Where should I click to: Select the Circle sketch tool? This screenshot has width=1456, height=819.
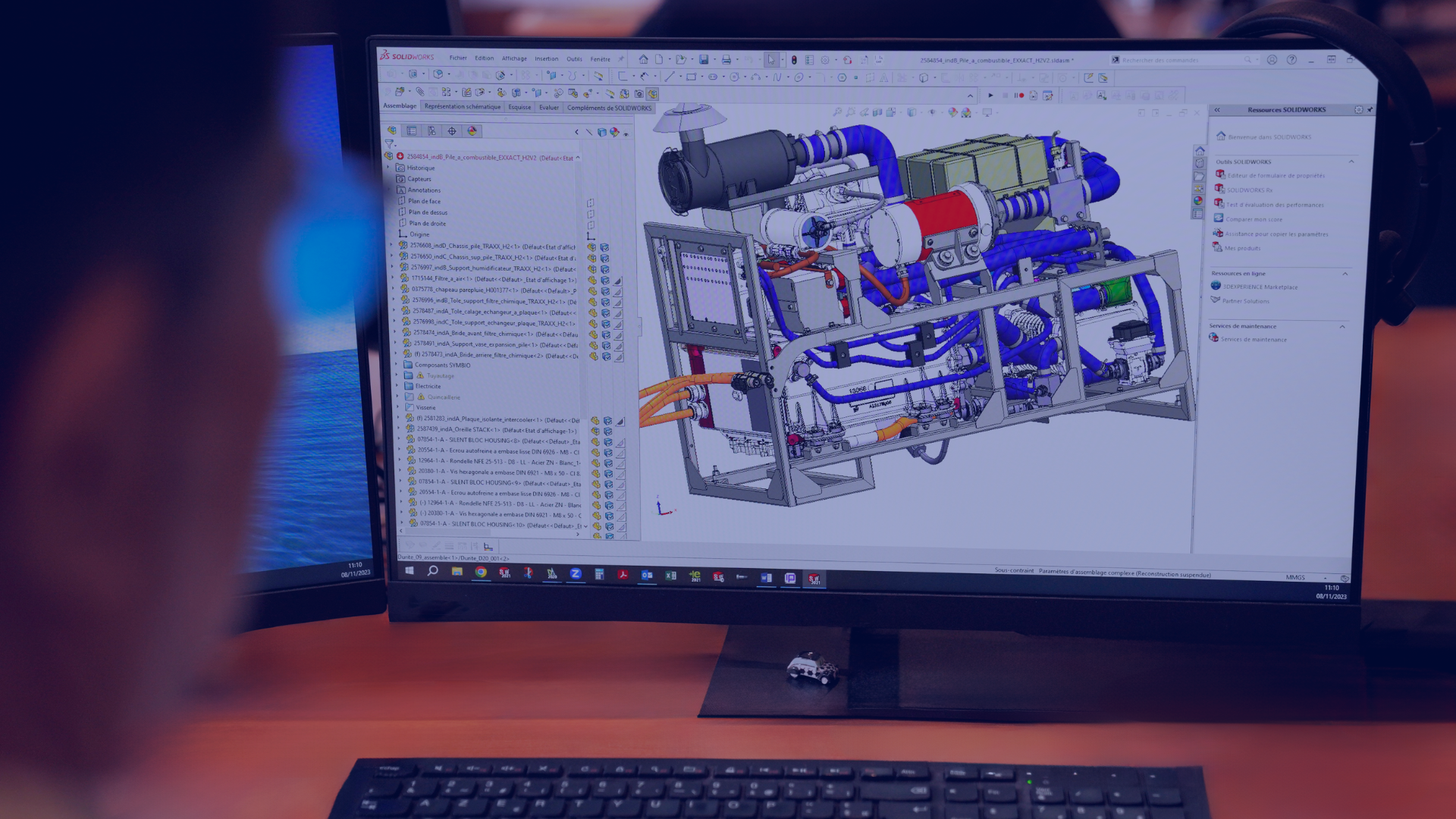point(734,76)
